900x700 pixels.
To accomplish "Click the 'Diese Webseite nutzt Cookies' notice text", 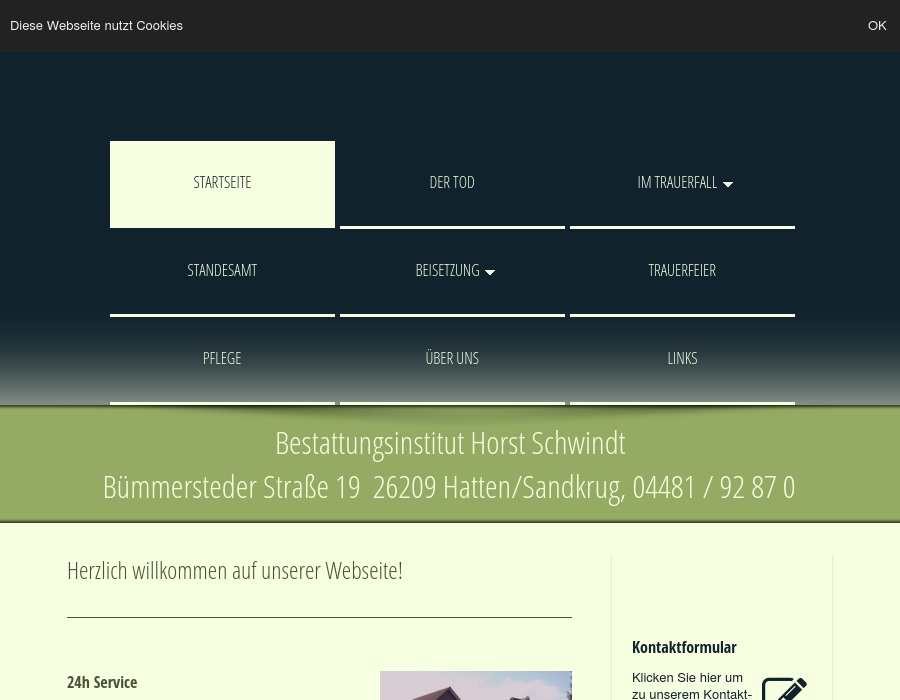I will (x=96, y=26).
